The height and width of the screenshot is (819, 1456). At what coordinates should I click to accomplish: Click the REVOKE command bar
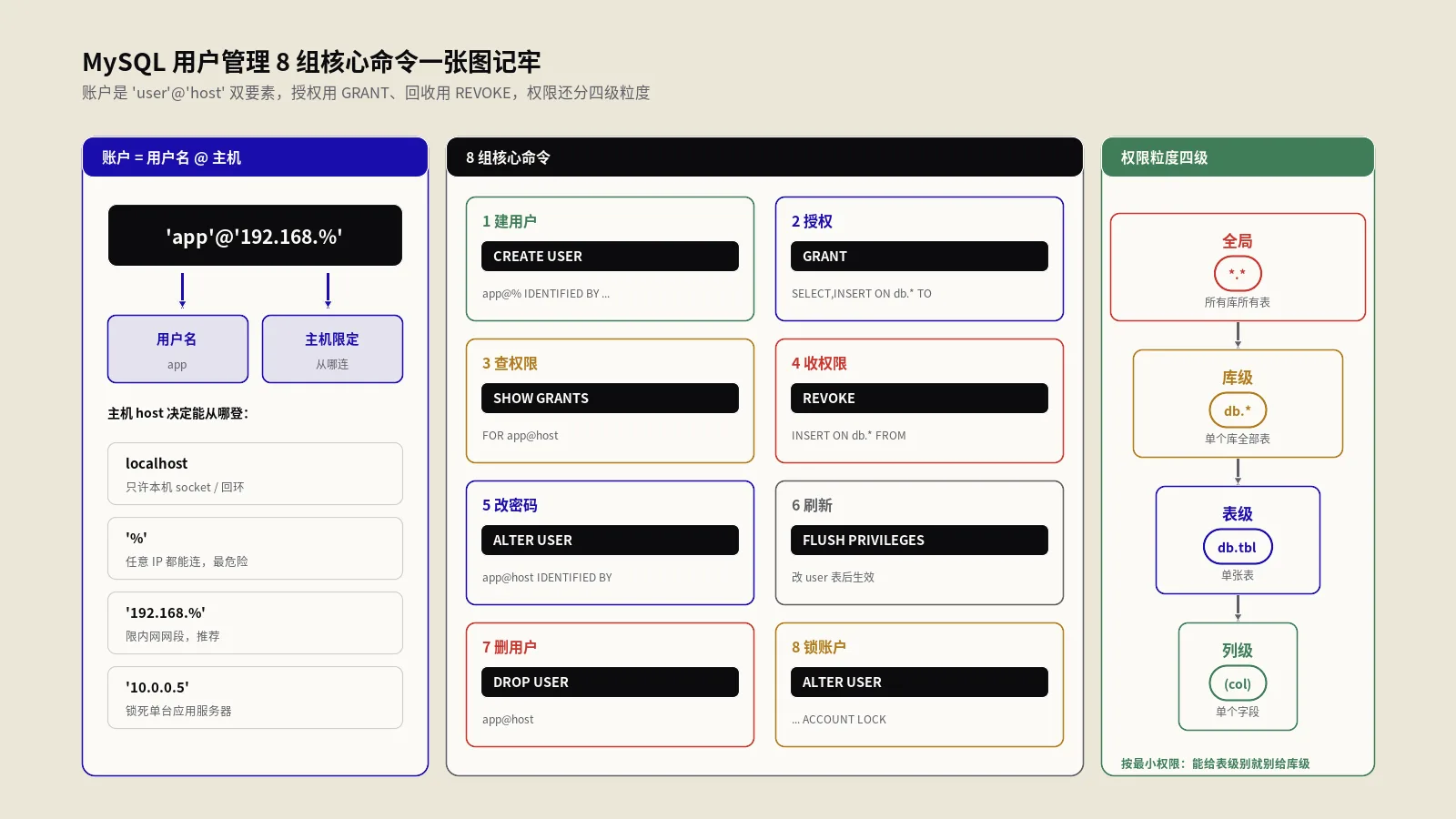pos(919,399)
